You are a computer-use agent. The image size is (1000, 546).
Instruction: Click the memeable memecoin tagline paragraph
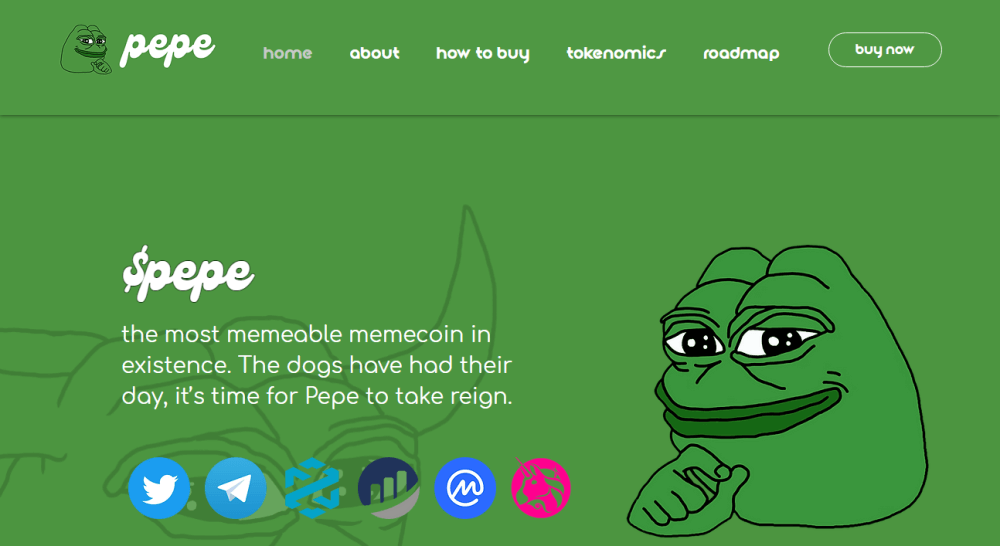[x=317, y=365]
